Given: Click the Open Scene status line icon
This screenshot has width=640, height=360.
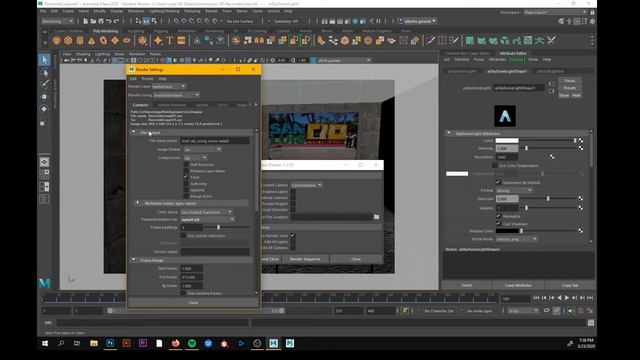Looking at the screenshot, I should 93,21.
